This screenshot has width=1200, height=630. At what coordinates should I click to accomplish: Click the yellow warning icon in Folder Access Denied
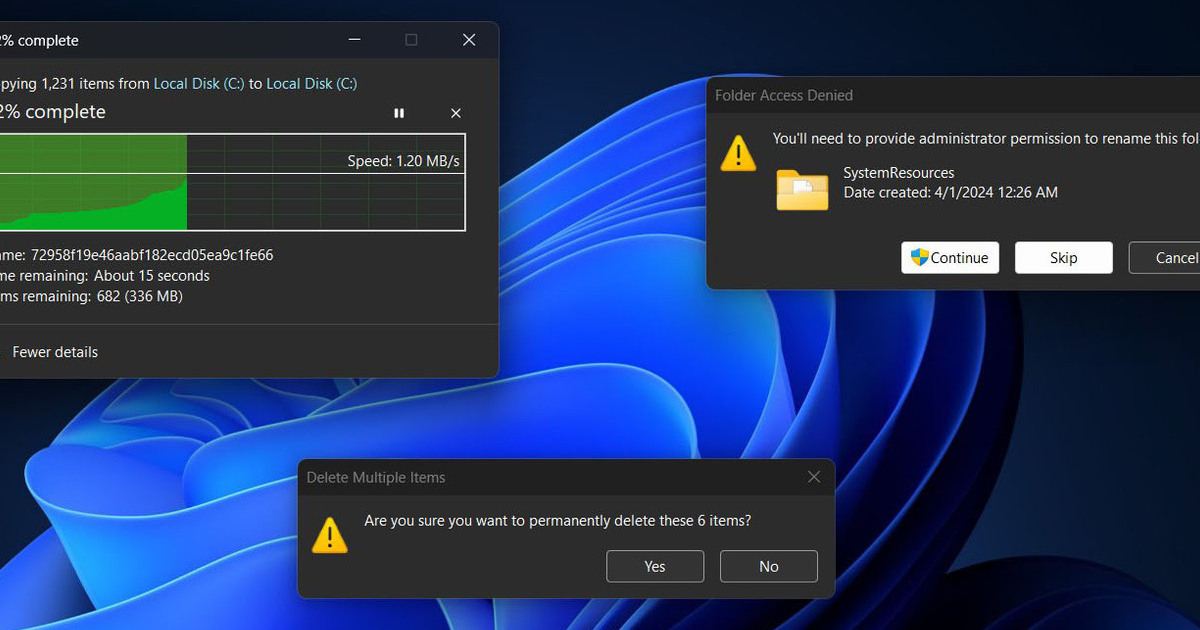(738, 153)
